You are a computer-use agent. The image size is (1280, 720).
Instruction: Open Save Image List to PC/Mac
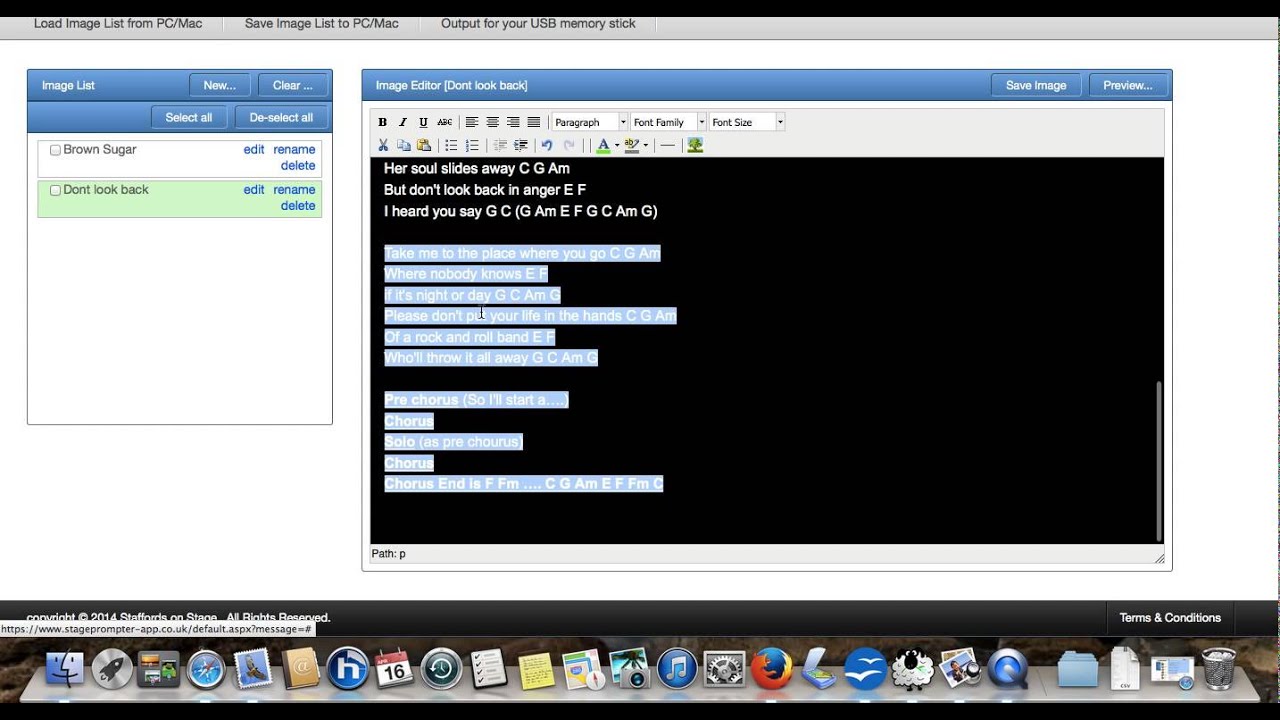tap(322, 23)
